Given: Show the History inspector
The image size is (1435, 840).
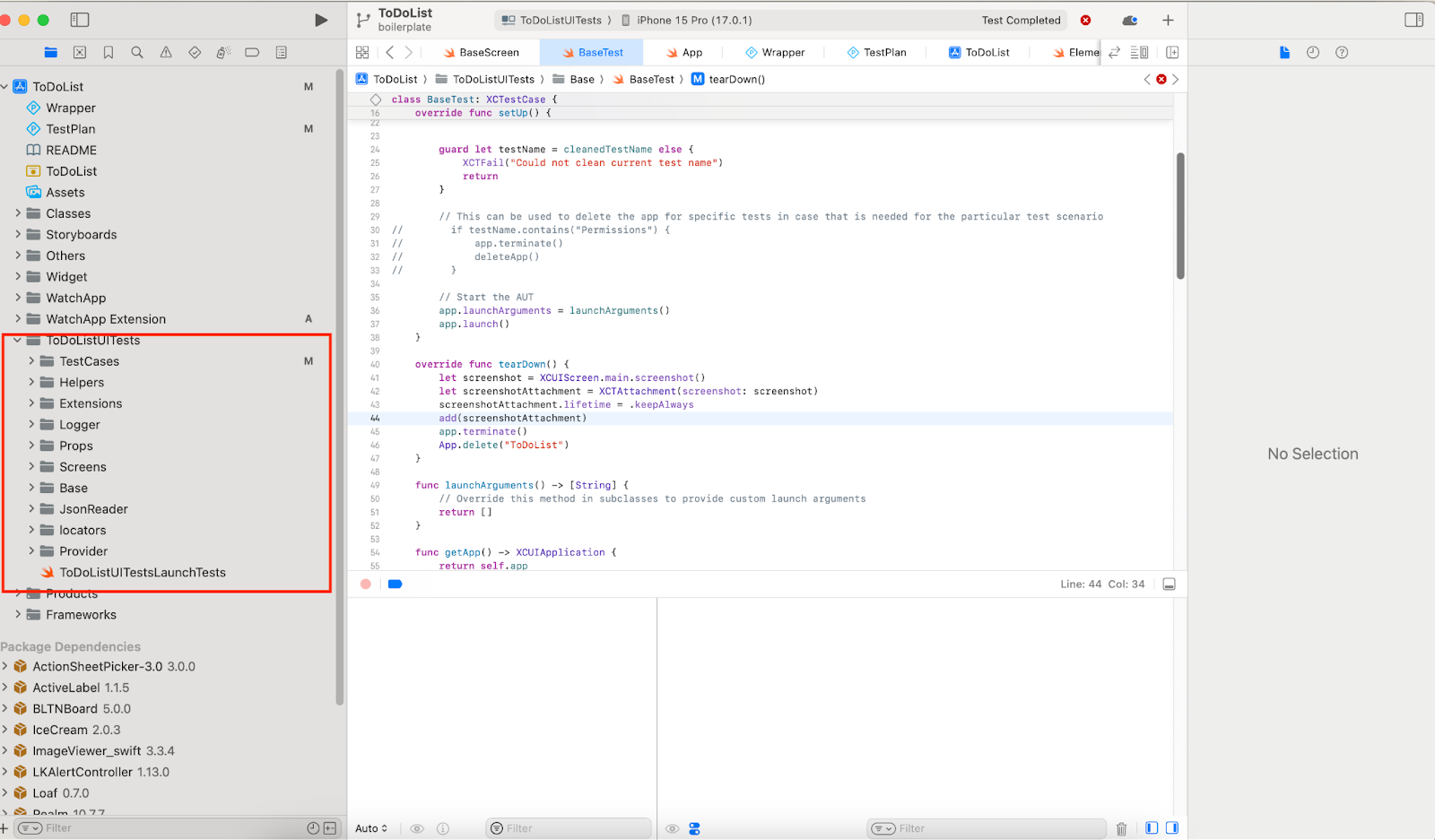Looking at the screenshot, I should pos(1313,53).
